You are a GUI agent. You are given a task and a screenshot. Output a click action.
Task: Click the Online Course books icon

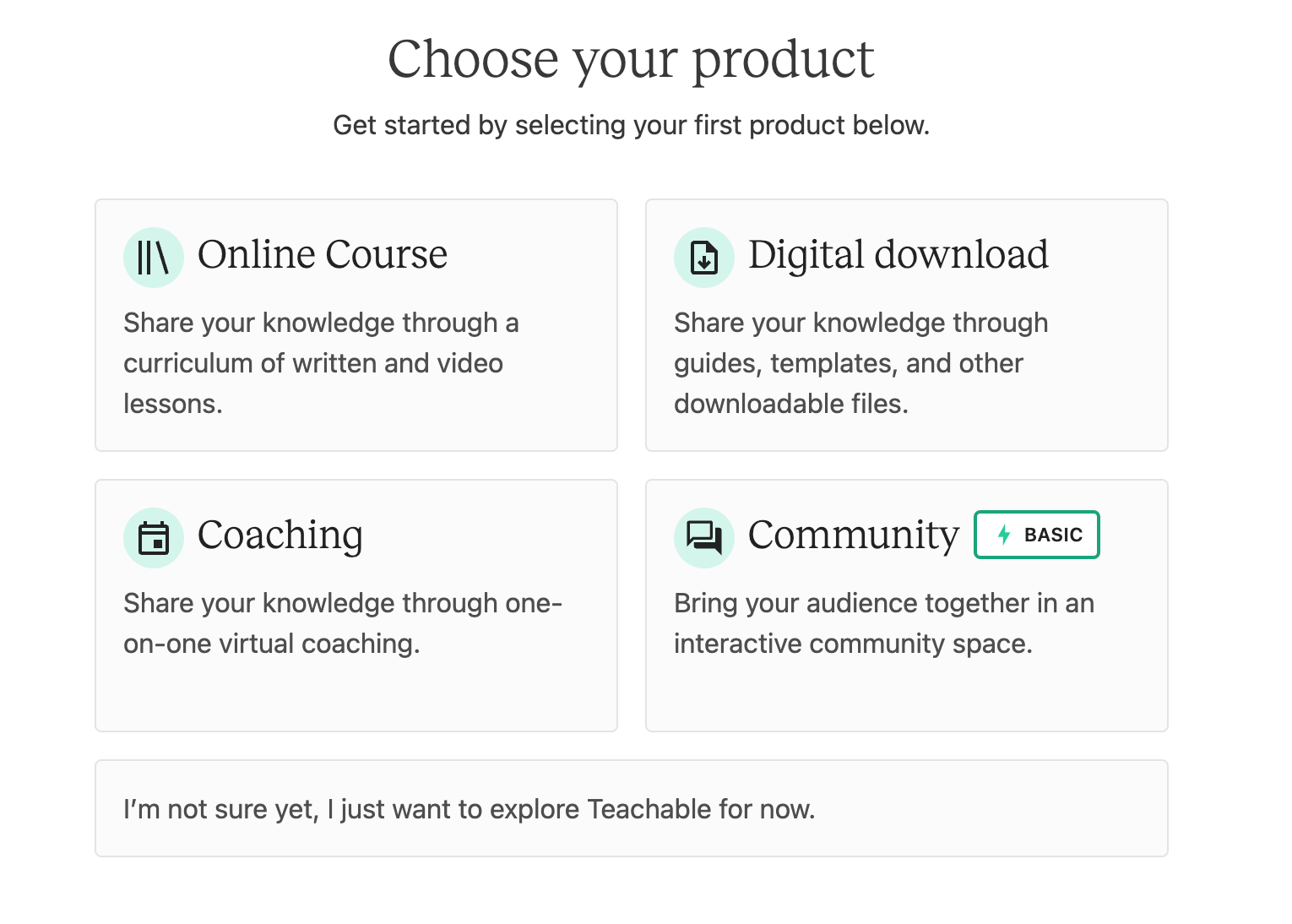153,257
